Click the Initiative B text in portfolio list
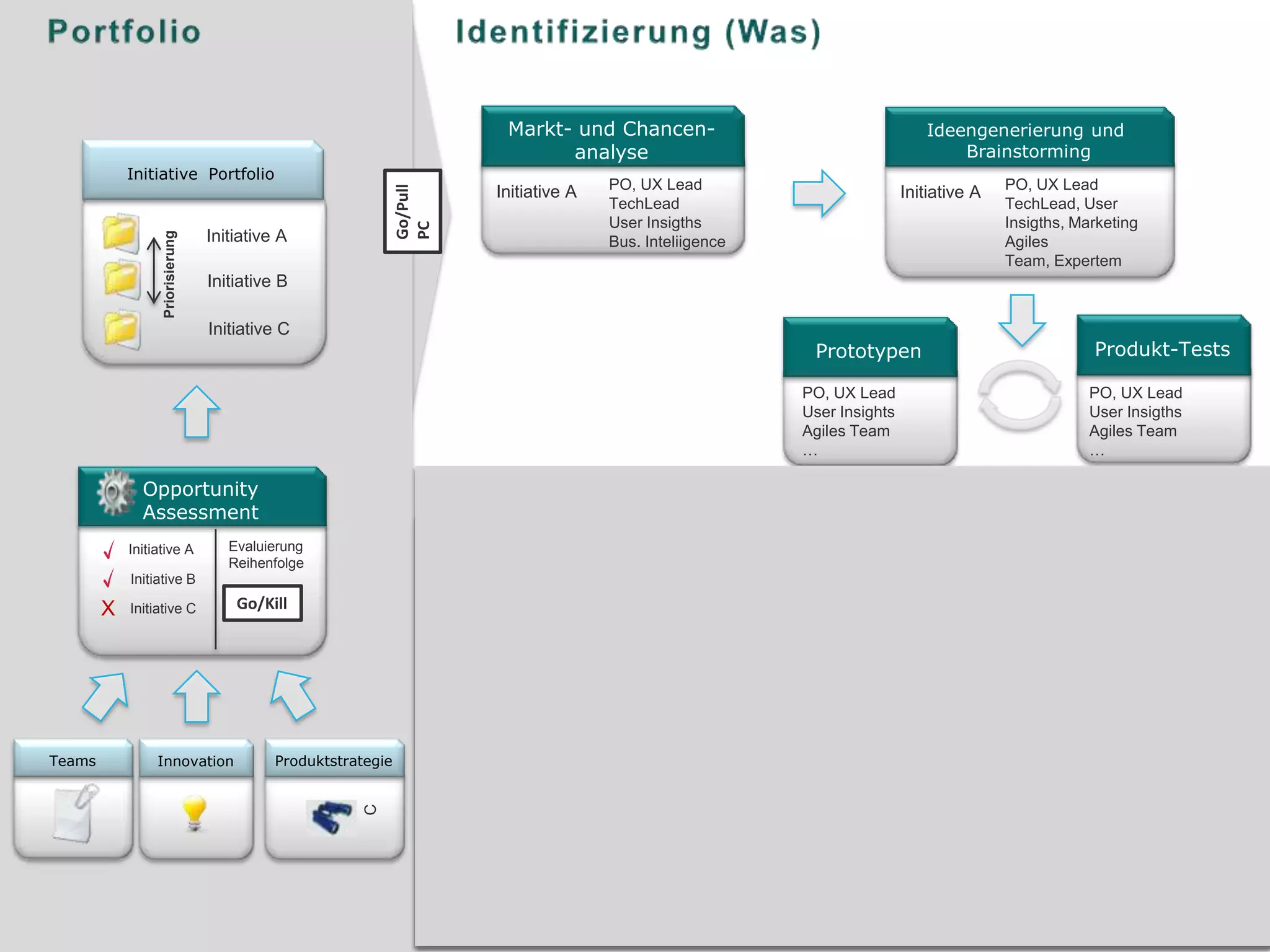The width and height of the screenshot is (1270, 952). coord(247,281)
